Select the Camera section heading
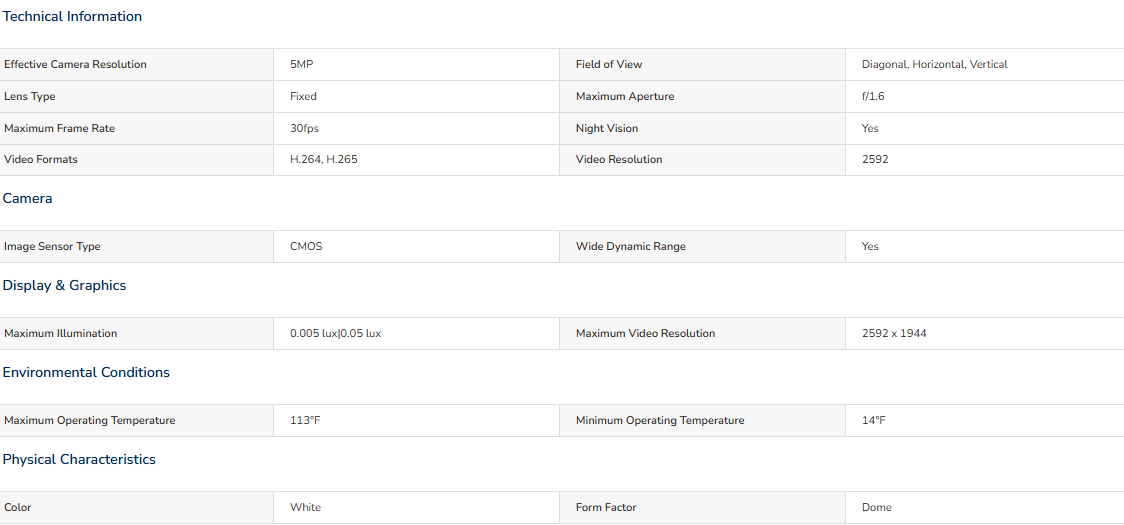The height and width of the screenshot is (525, 1124). (x=27, y=199)
